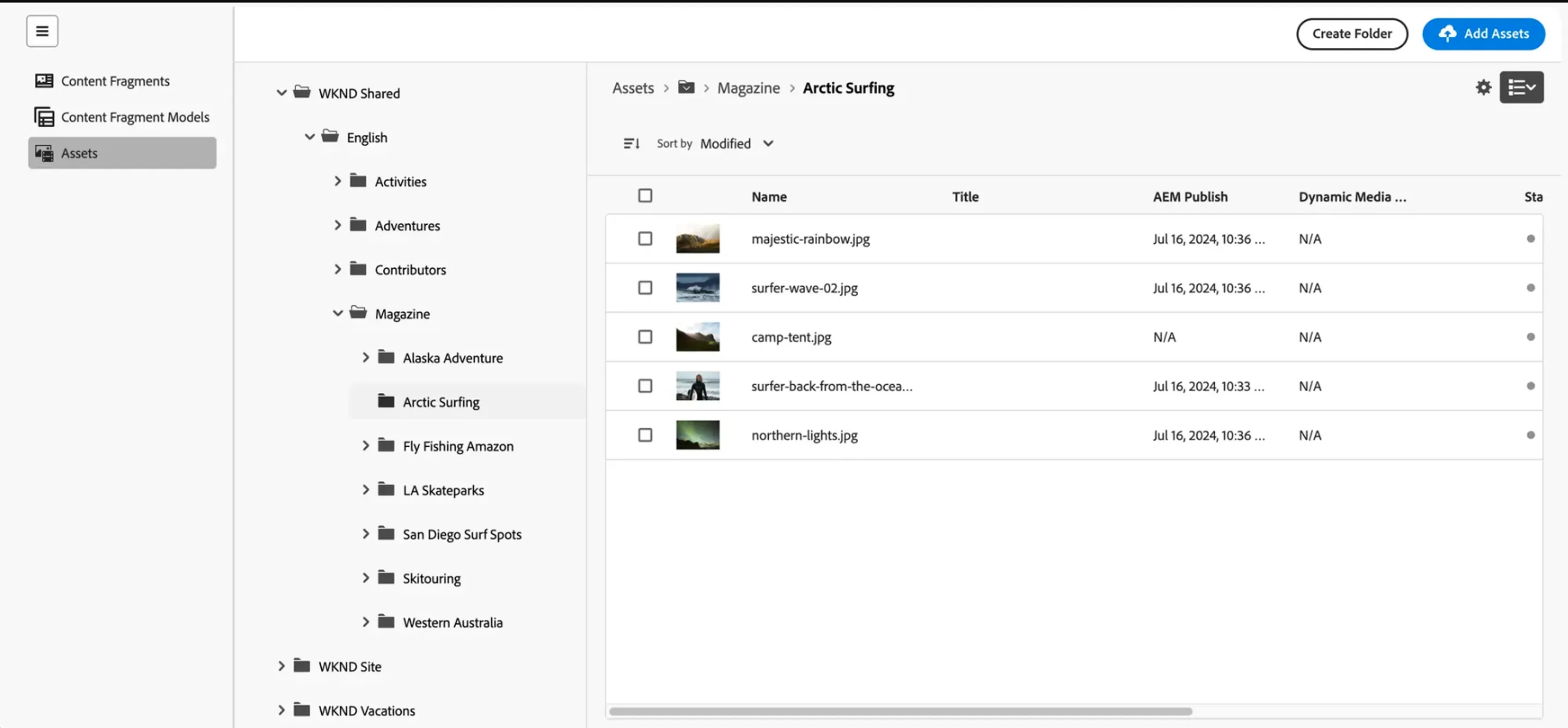Open the settings gear icon
The image size is (1568, 728).
pos(1484,88)
